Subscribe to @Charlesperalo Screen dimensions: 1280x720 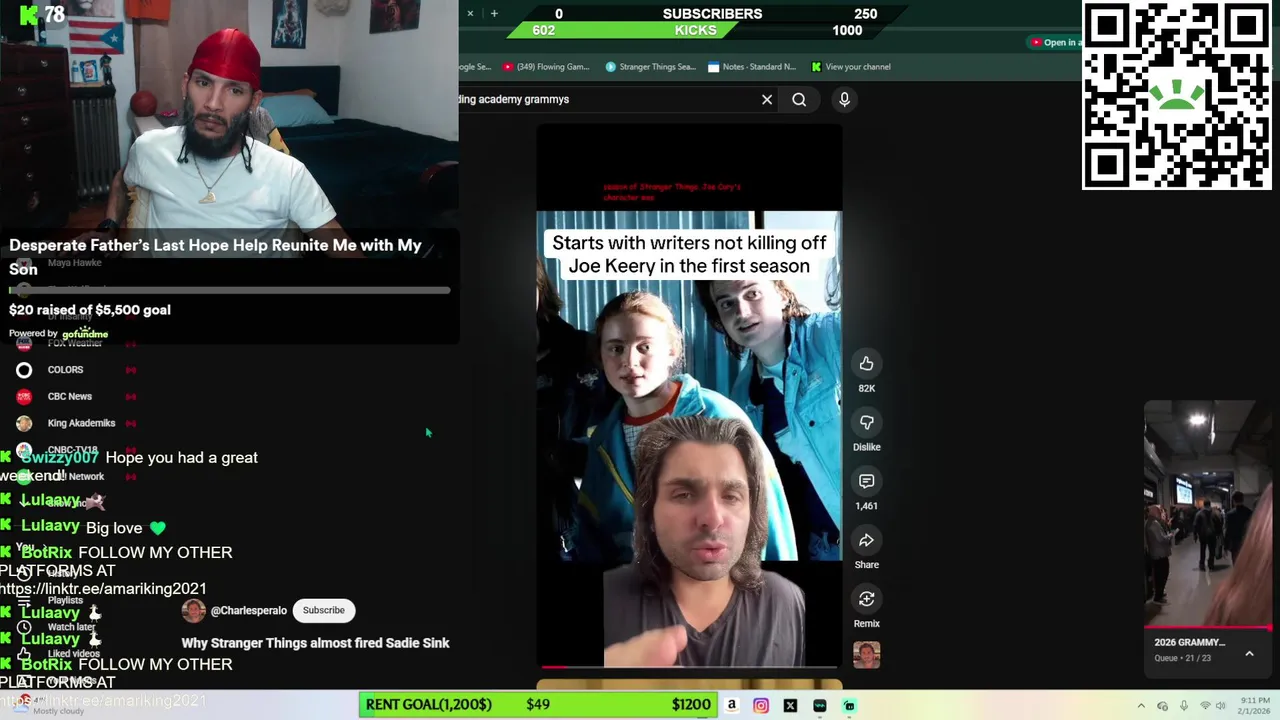pyautogui.click(x=323, y=610)
